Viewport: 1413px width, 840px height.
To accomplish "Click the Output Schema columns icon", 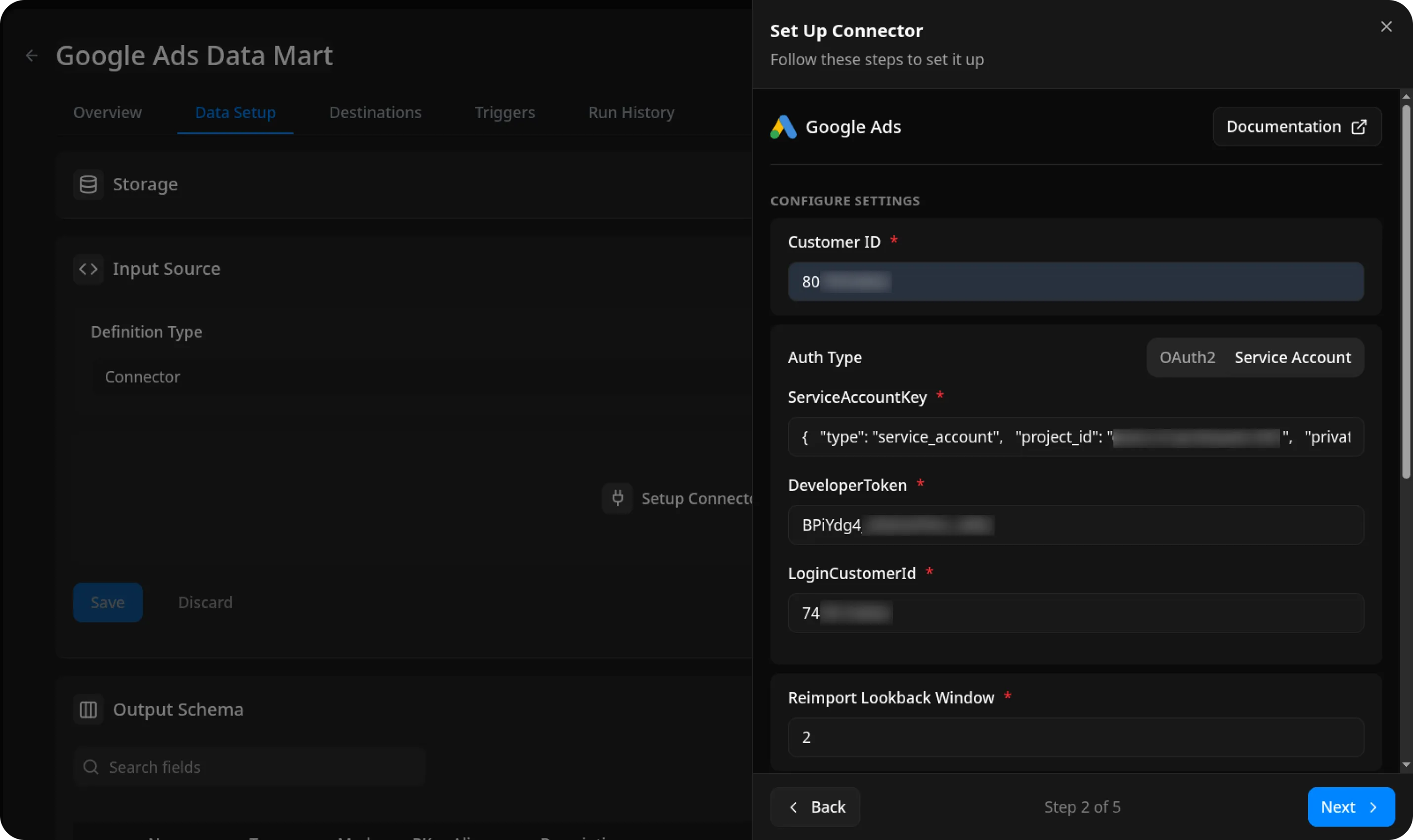I will tap(88, 709).
